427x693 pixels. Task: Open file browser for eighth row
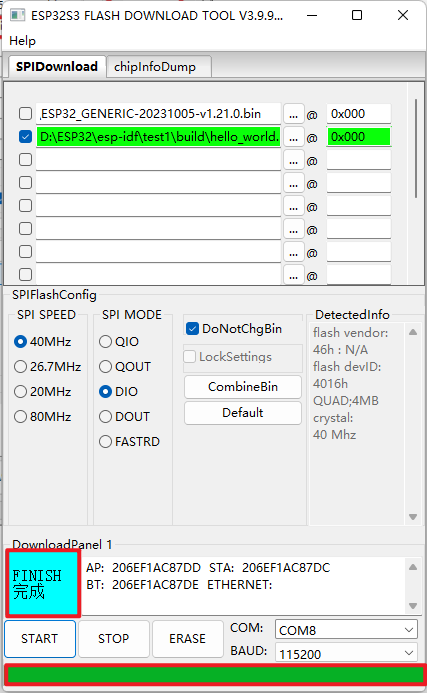point(294,274)
